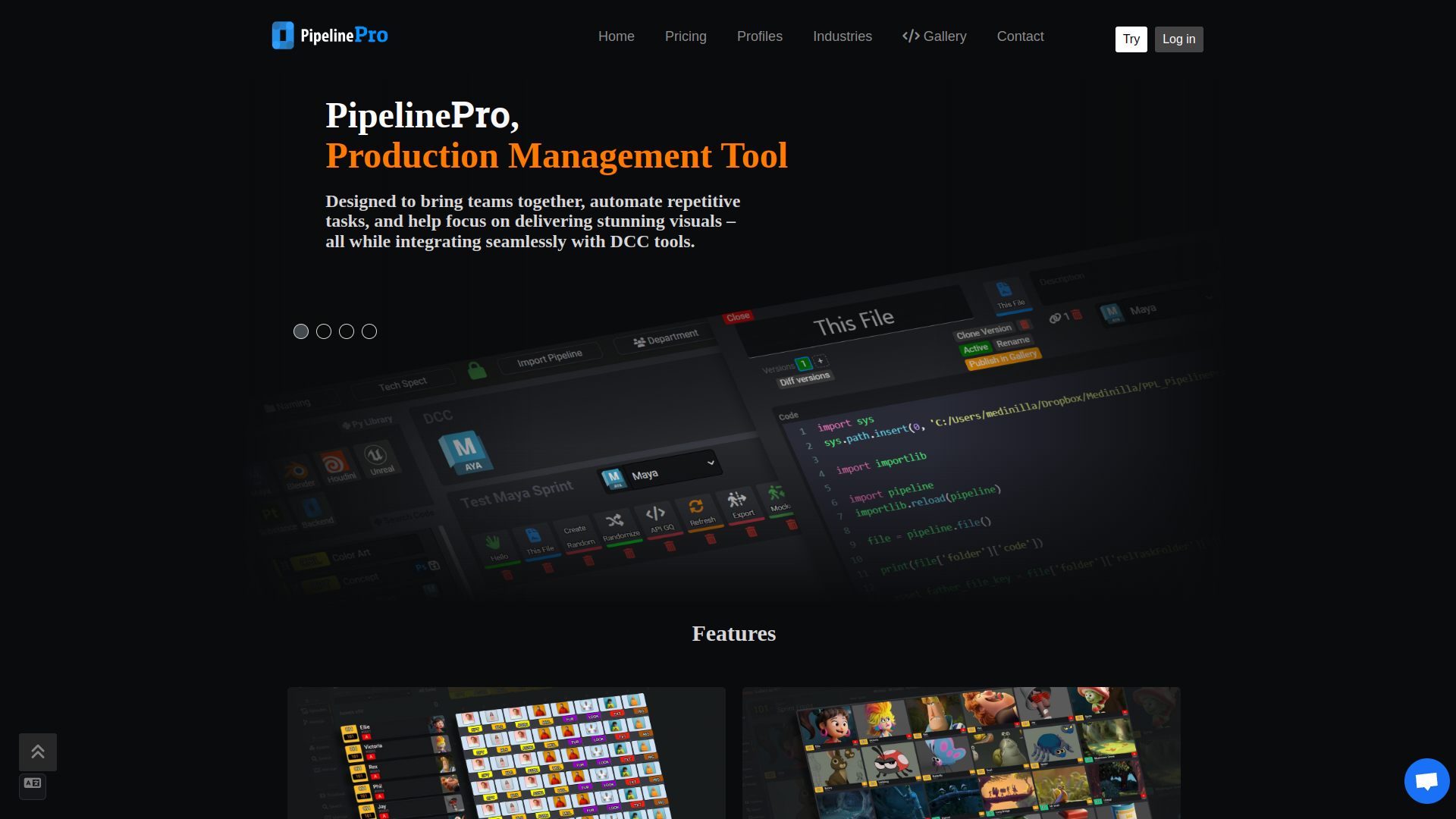Open the chat bubble in bottom right corner

pos(1426,781)
